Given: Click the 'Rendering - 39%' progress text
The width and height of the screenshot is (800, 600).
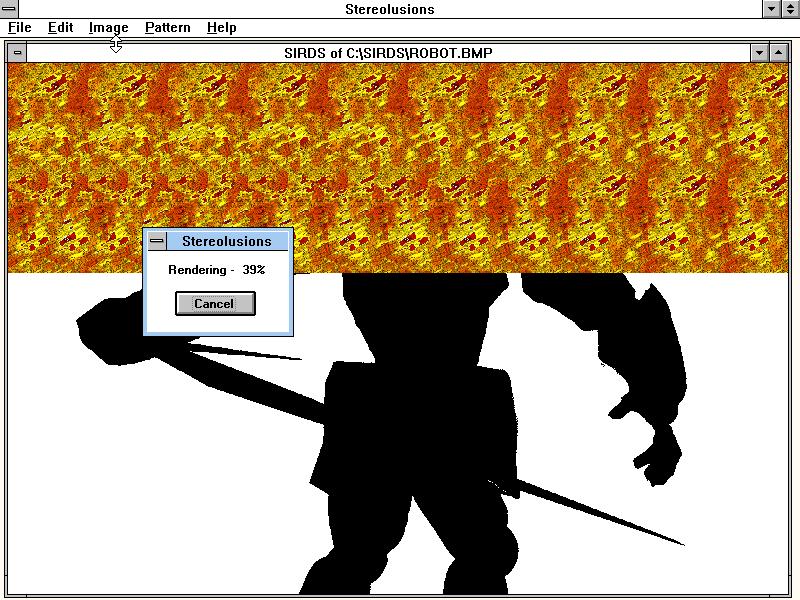Looking at the screenshot, I should coord(217,270).
